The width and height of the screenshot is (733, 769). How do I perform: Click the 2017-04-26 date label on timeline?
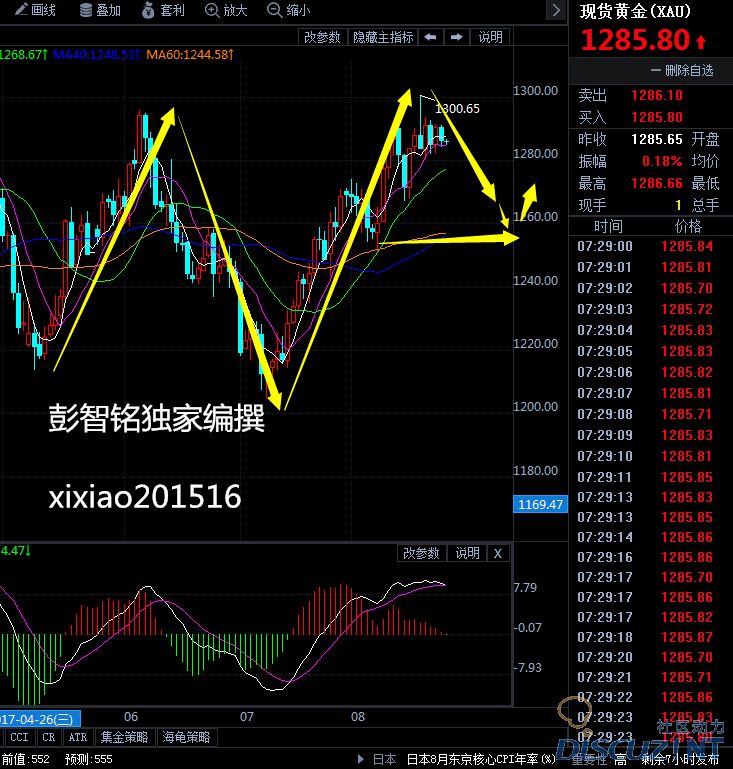pyautogui.click(x=39, y=718)
